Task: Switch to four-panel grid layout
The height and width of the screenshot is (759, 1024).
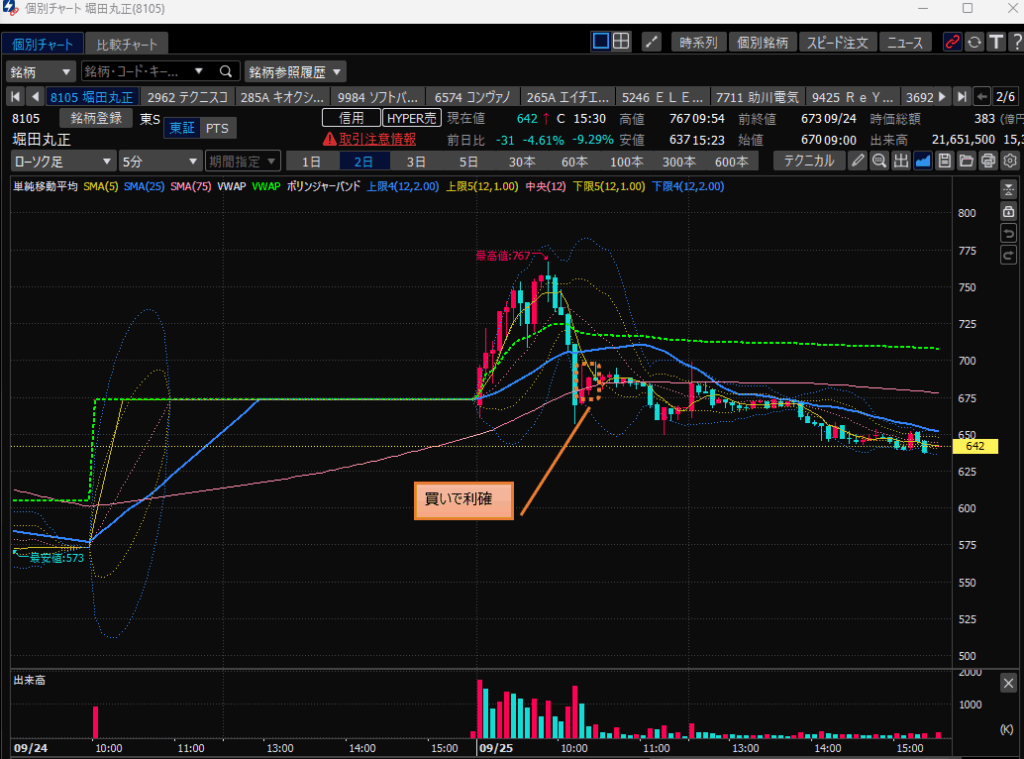Action: pos(621,42)
